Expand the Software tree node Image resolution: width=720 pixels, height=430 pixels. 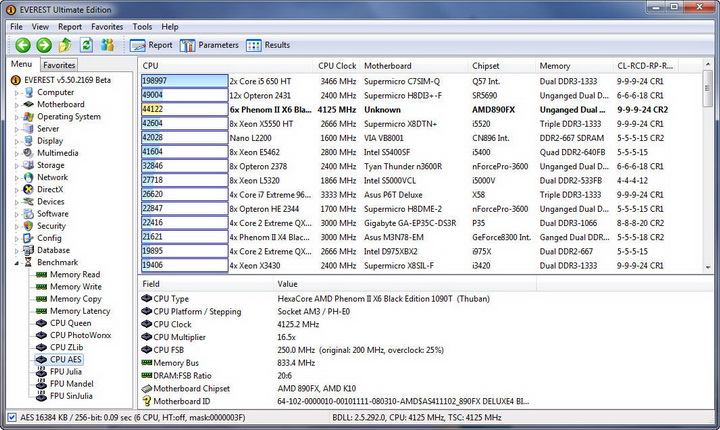pos(17,214)
